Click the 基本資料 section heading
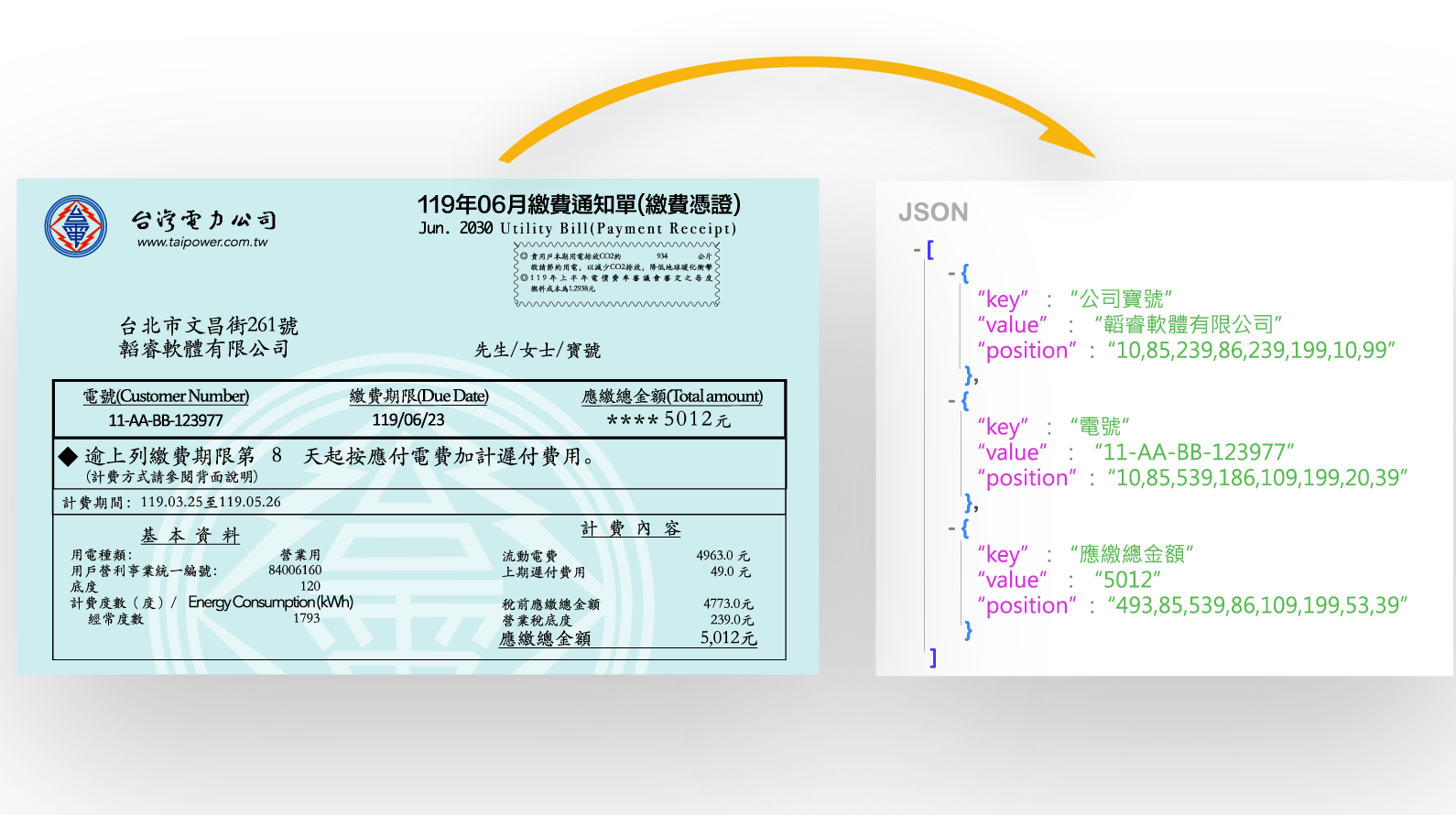 tap(190, 535)
